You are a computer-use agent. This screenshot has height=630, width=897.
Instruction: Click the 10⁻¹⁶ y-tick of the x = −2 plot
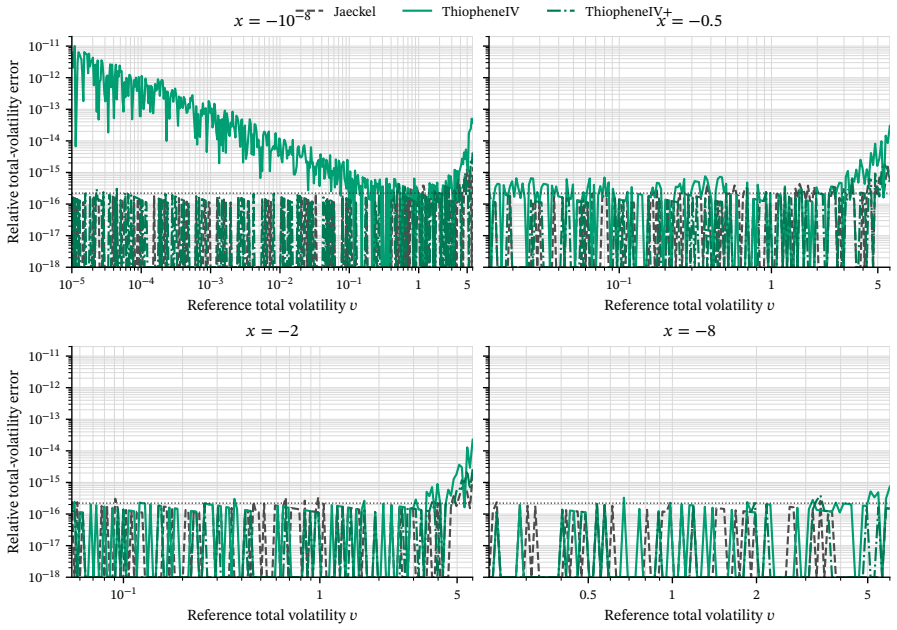pos(46,513)
